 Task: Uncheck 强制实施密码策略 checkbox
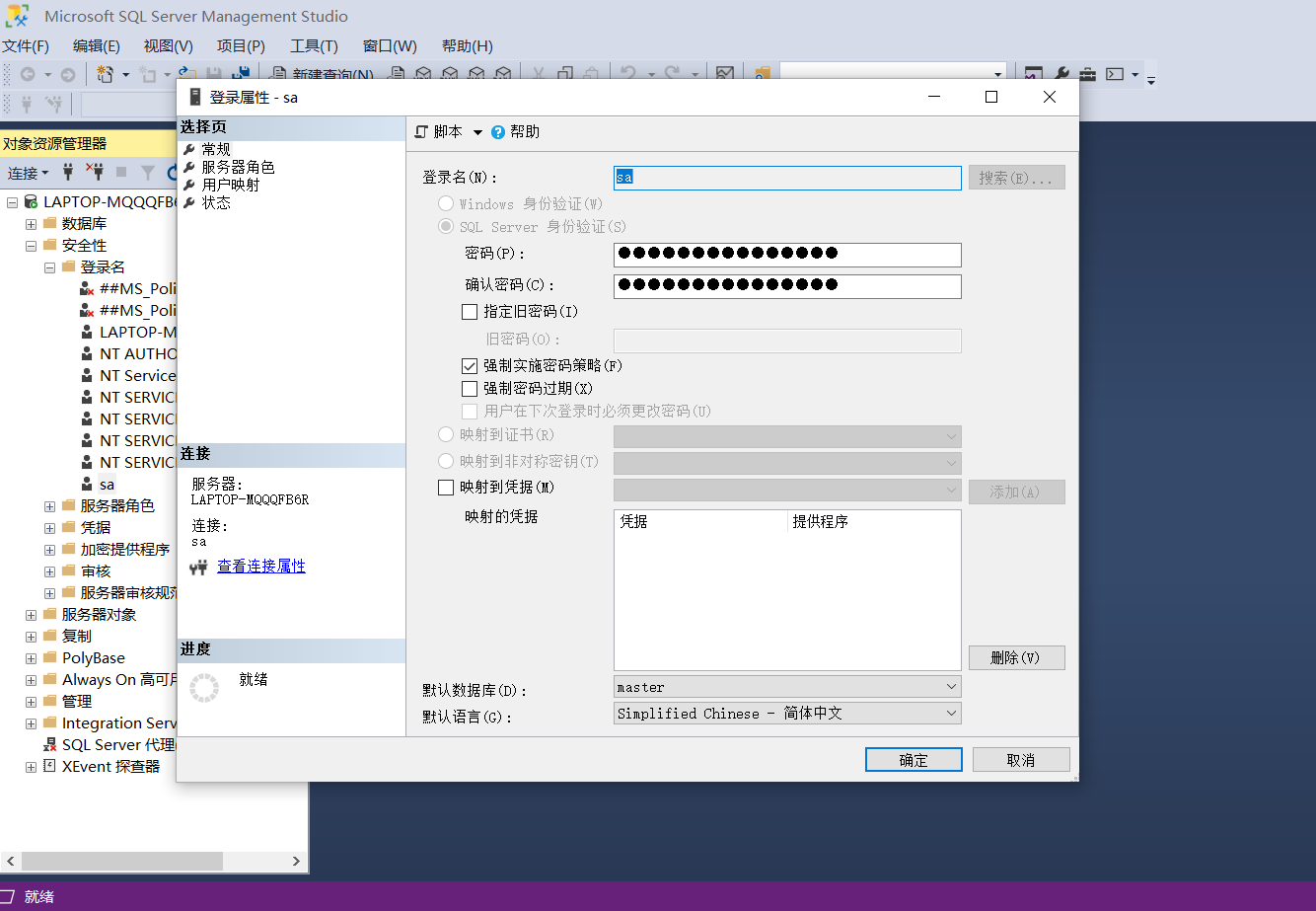click(470, 366)
